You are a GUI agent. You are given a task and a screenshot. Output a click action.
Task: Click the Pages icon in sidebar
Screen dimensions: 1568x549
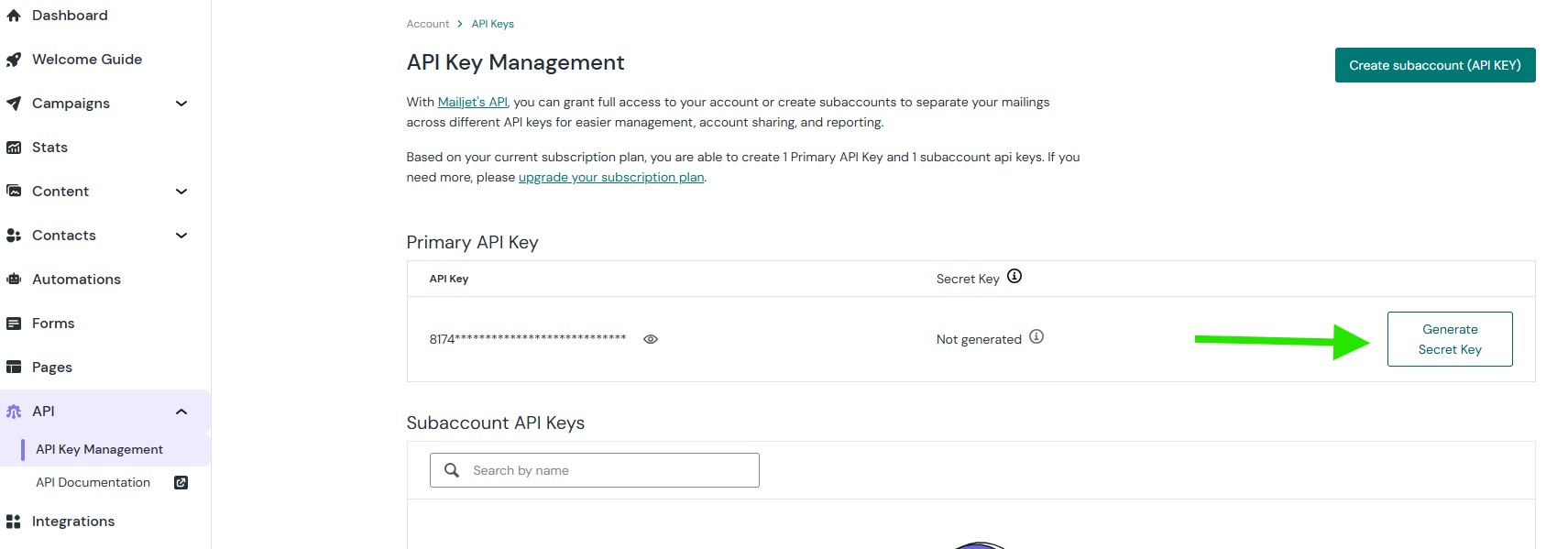tap(14, 368)
